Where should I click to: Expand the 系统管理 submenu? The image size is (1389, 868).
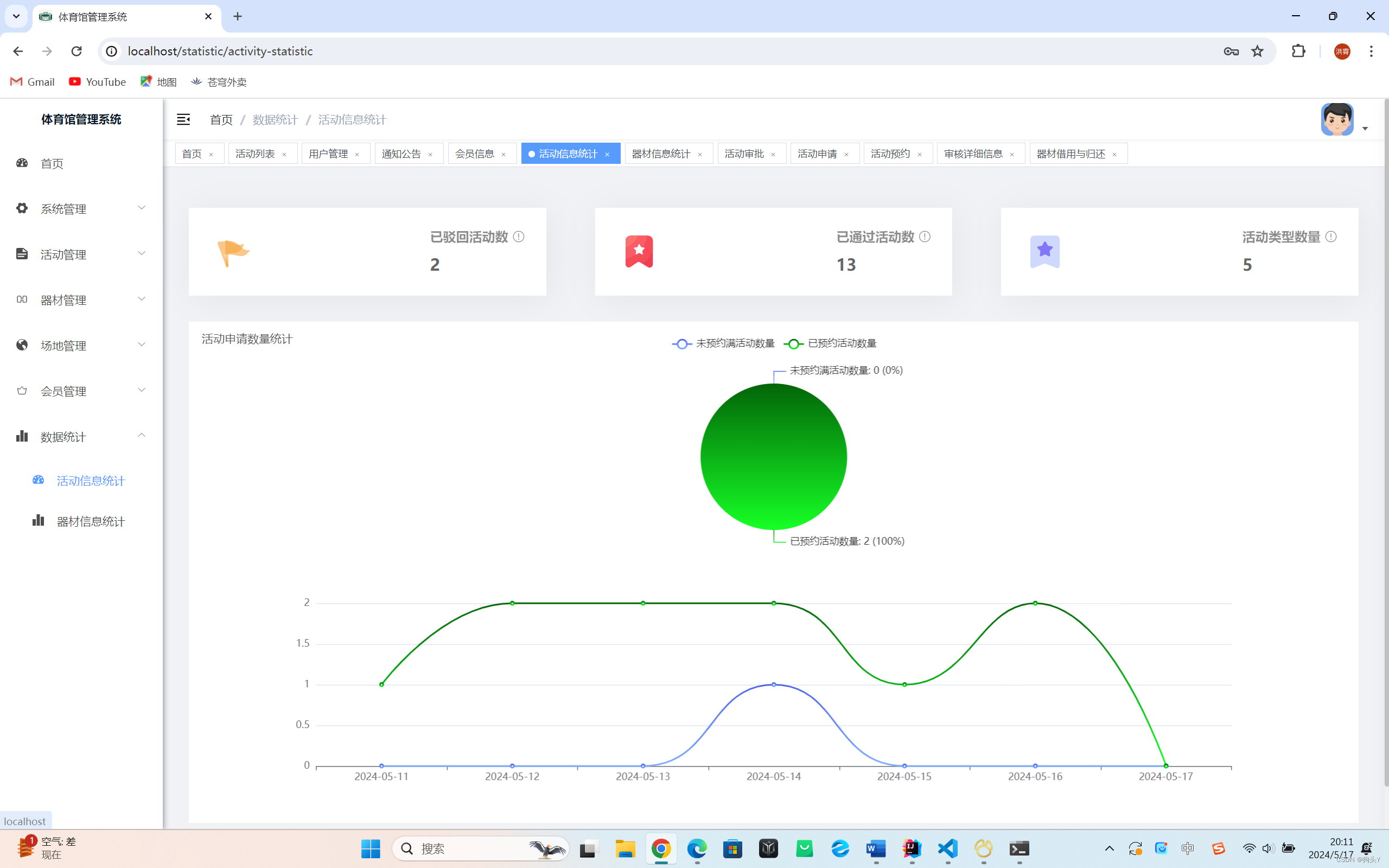(x=141, y=208)
